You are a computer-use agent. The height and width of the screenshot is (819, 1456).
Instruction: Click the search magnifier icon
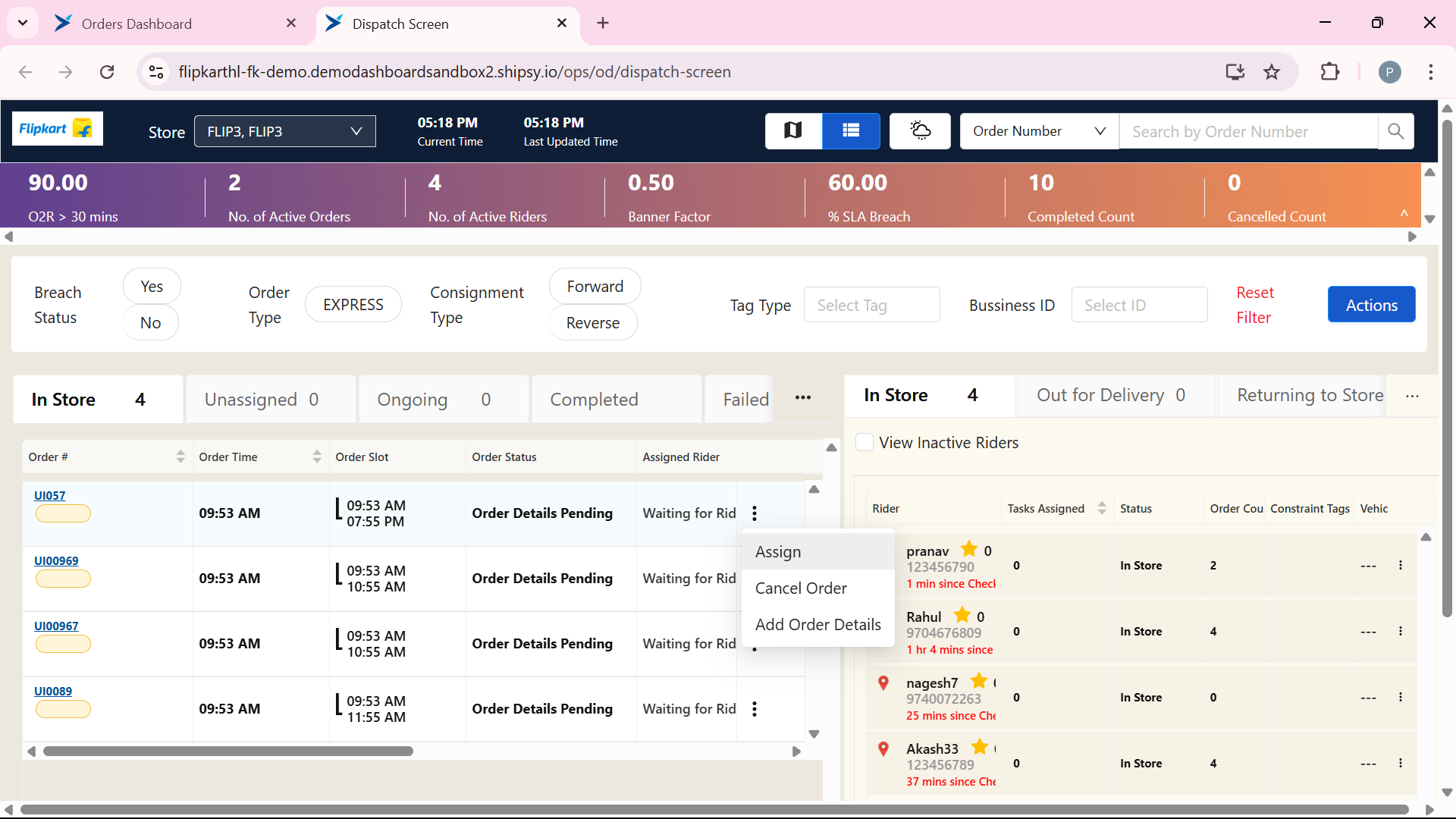coord(1395,131)
